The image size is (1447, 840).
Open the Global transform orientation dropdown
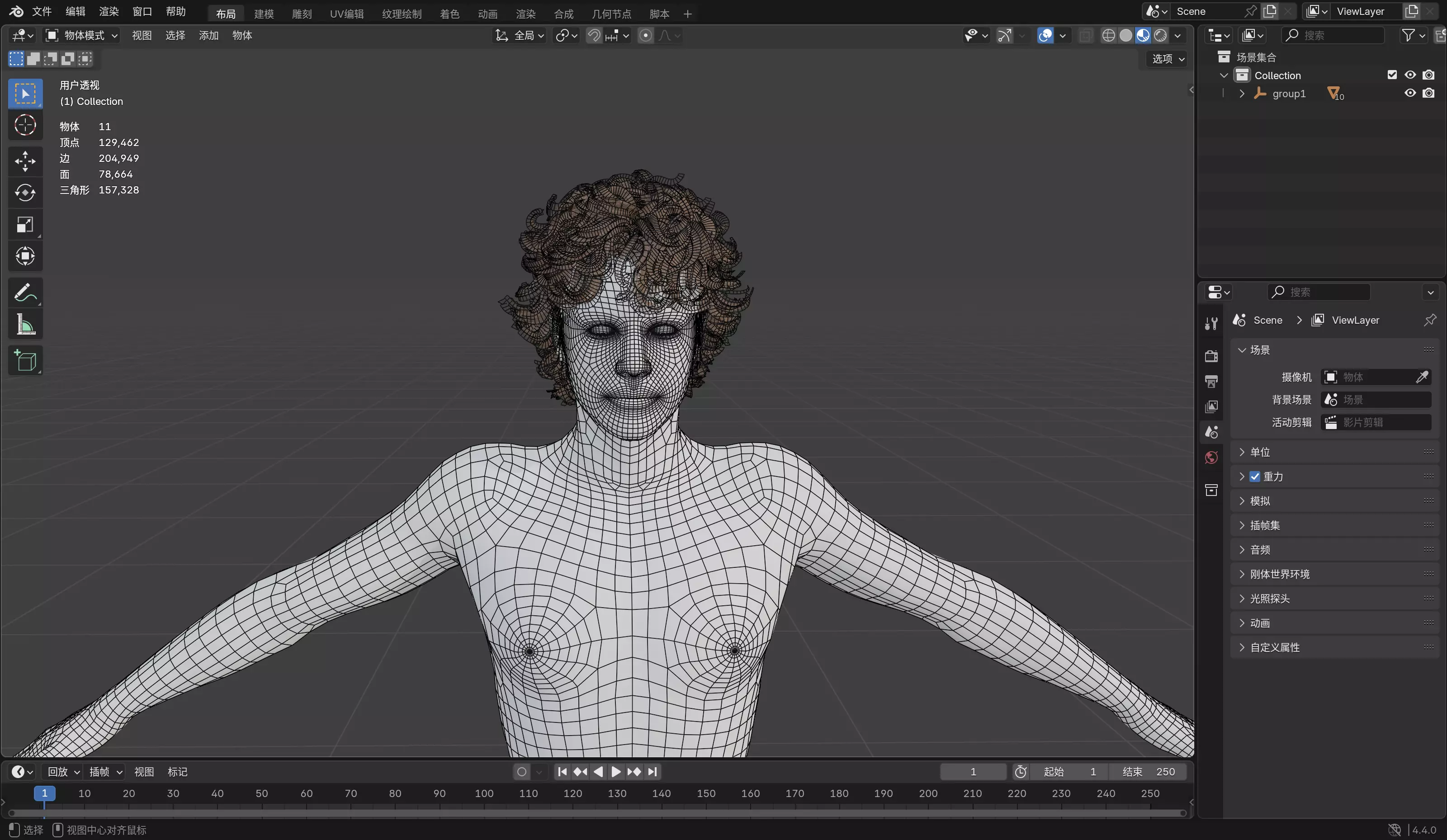520,36
